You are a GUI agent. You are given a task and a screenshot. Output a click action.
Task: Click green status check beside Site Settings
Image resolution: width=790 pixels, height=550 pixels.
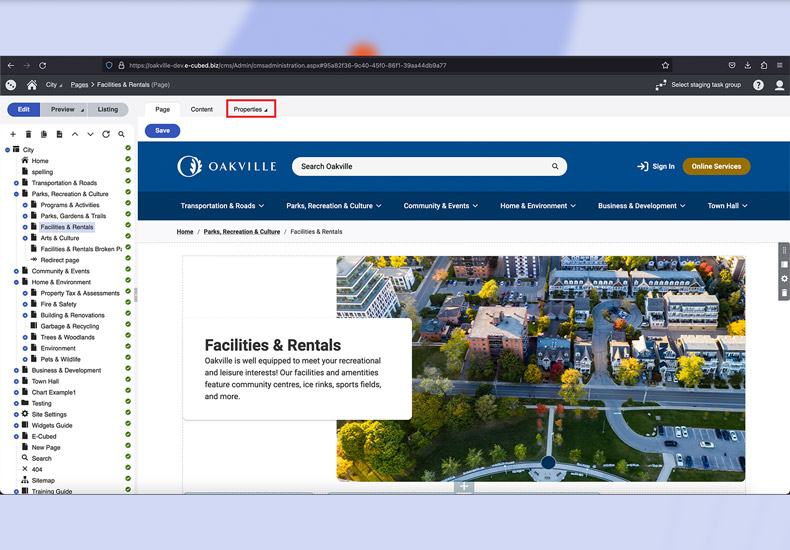tap(128, 414)
